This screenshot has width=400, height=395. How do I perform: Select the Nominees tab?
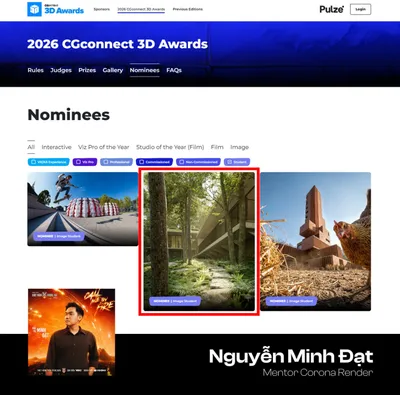tap(145, 70)
